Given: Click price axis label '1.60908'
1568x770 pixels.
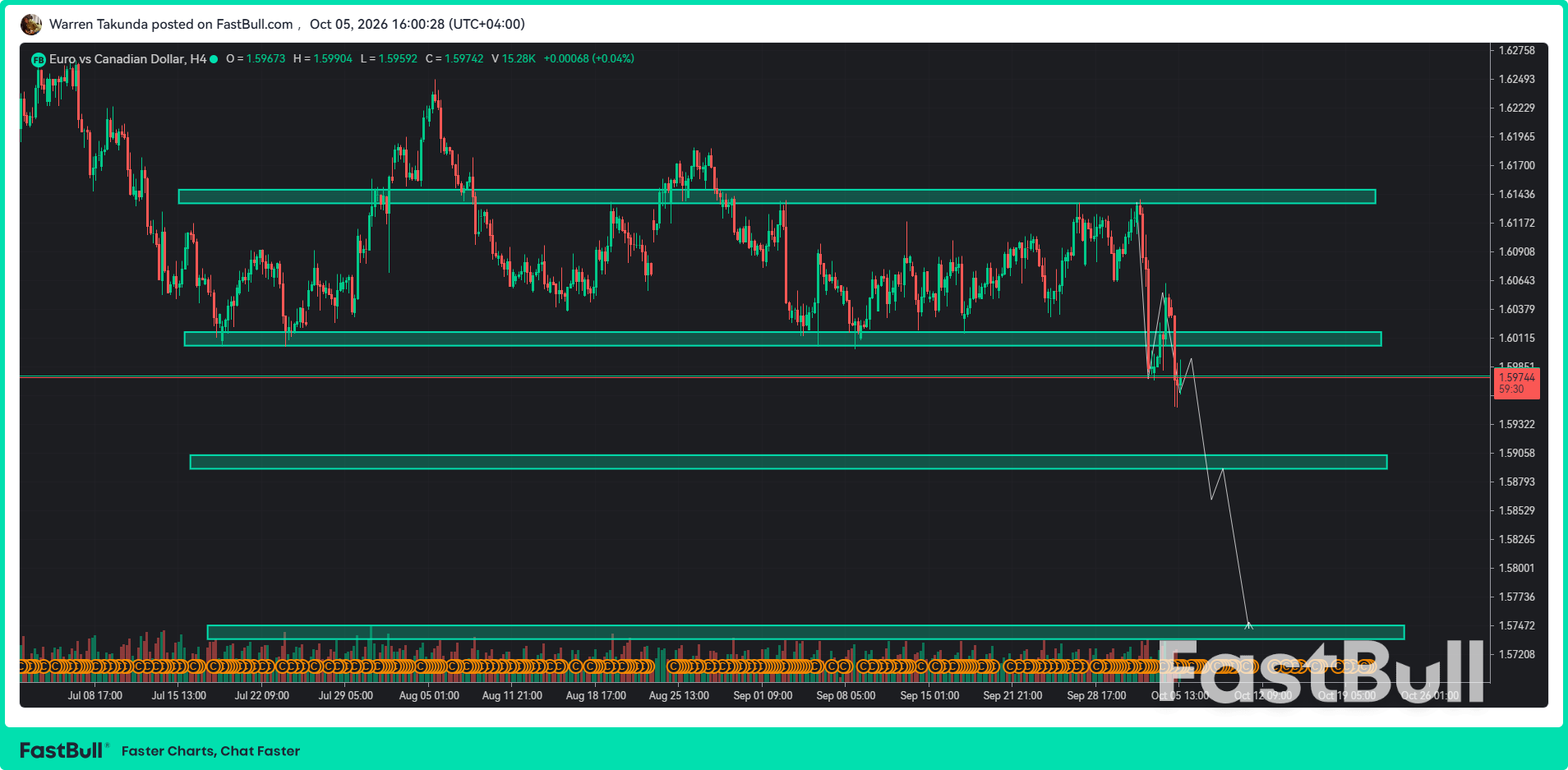Looking at the screenshot, I should tap(1517, 252).
